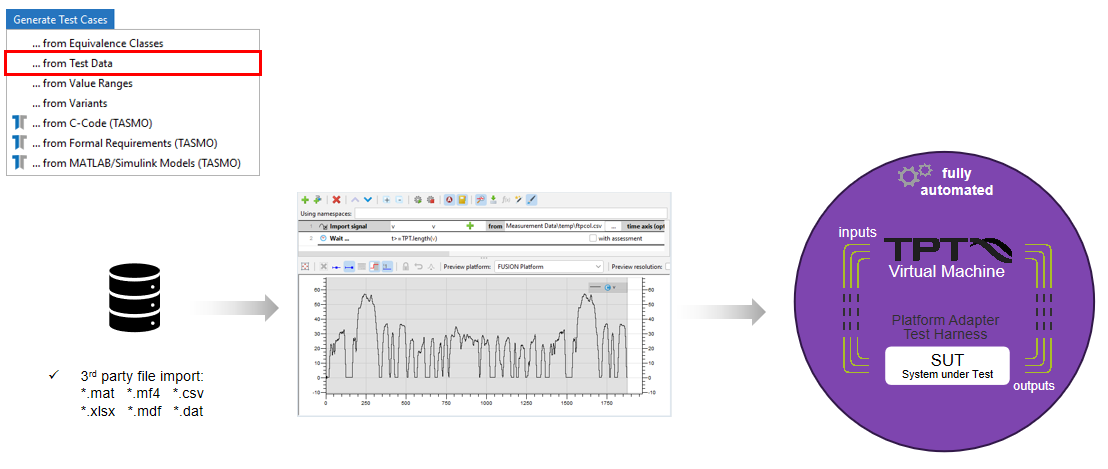
Task: Click the gray gear settings icon
Action: tap(418, 200)
